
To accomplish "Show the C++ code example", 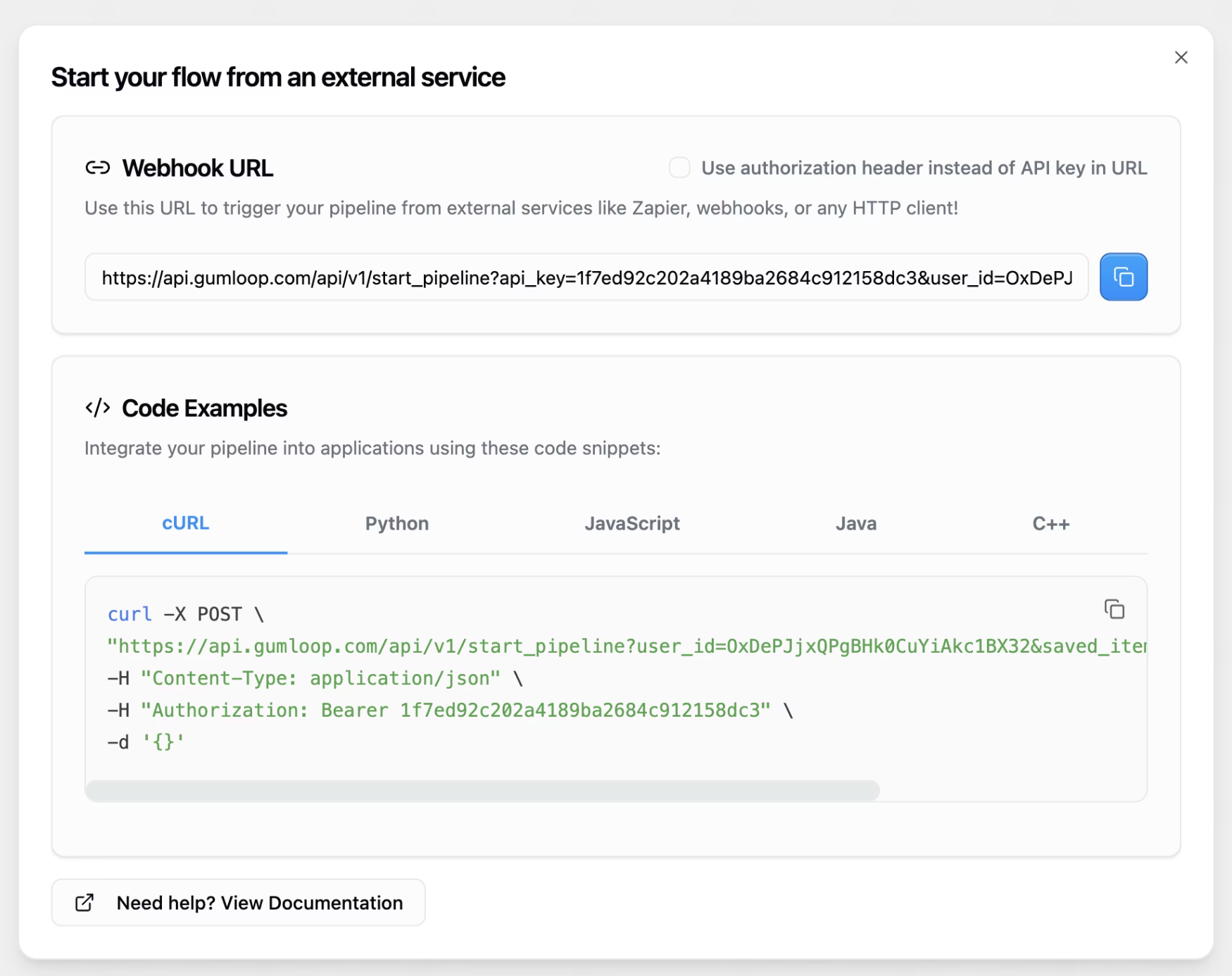I will click(x=1050, y=524).
